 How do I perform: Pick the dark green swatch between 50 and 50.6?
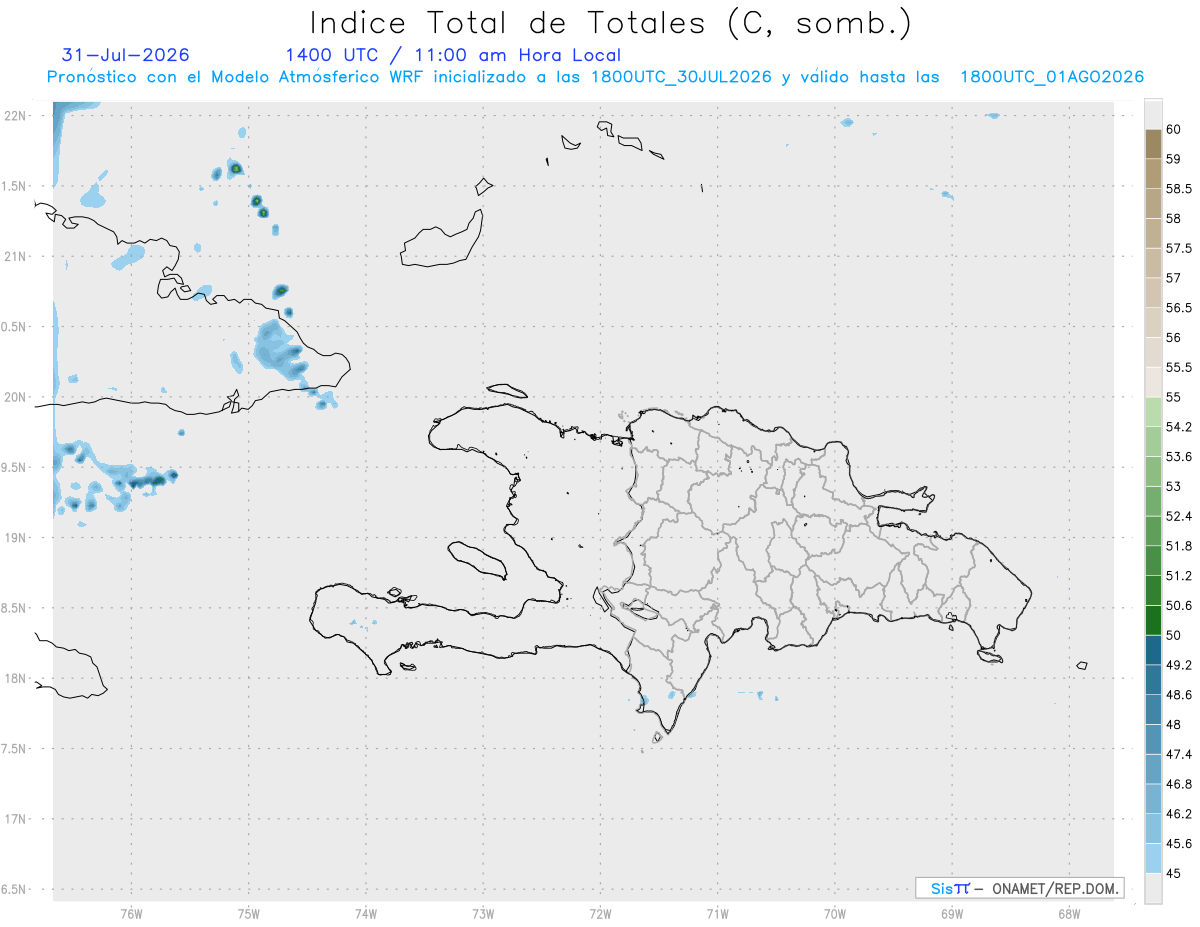coord(1153,621)
